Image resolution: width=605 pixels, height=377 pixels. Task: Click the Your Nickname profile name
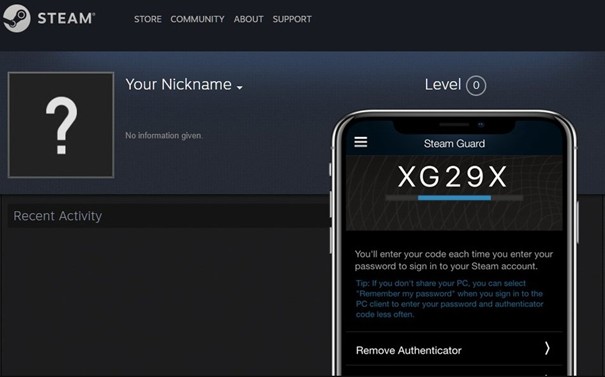(178, 85)
